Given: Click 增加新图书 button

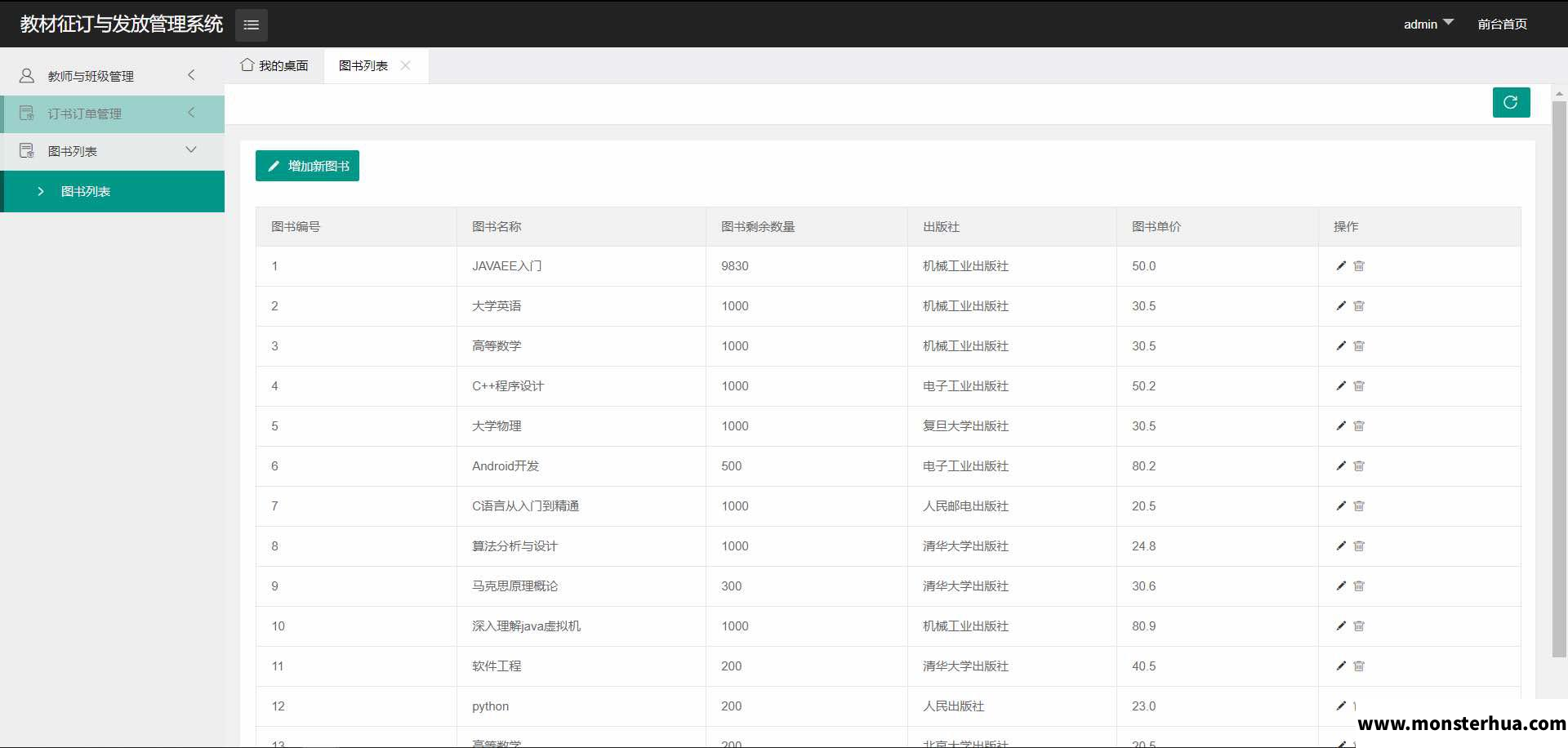Looking at the screenshot, I should click(x=307, y=166).
